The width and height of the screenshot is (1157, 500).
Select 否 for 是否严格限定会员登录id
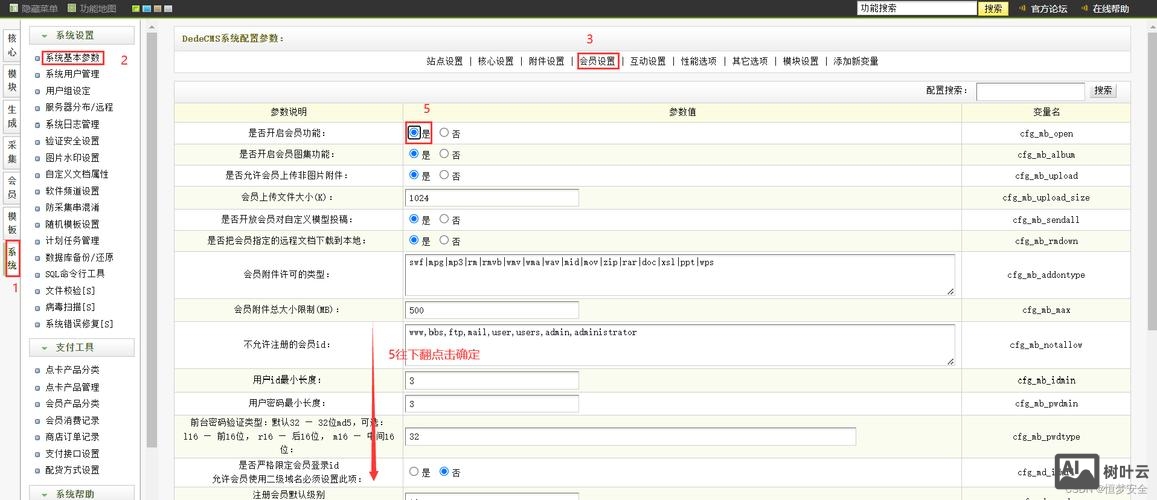[x=443, y=471]
